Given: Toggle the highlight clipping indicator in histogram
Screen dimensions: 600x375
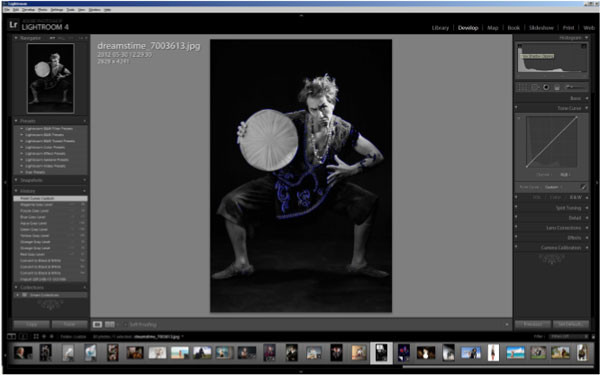Looking at the screenshot, I should (584, 46).
